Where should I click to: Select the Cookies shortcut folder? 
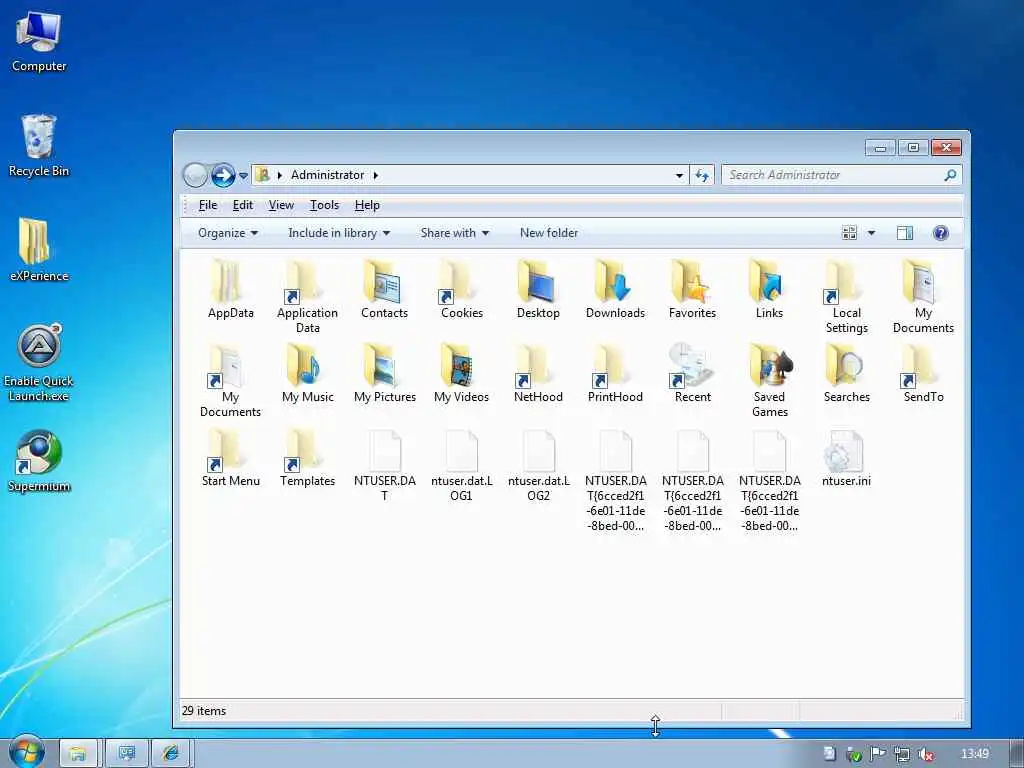pos(461,289)
